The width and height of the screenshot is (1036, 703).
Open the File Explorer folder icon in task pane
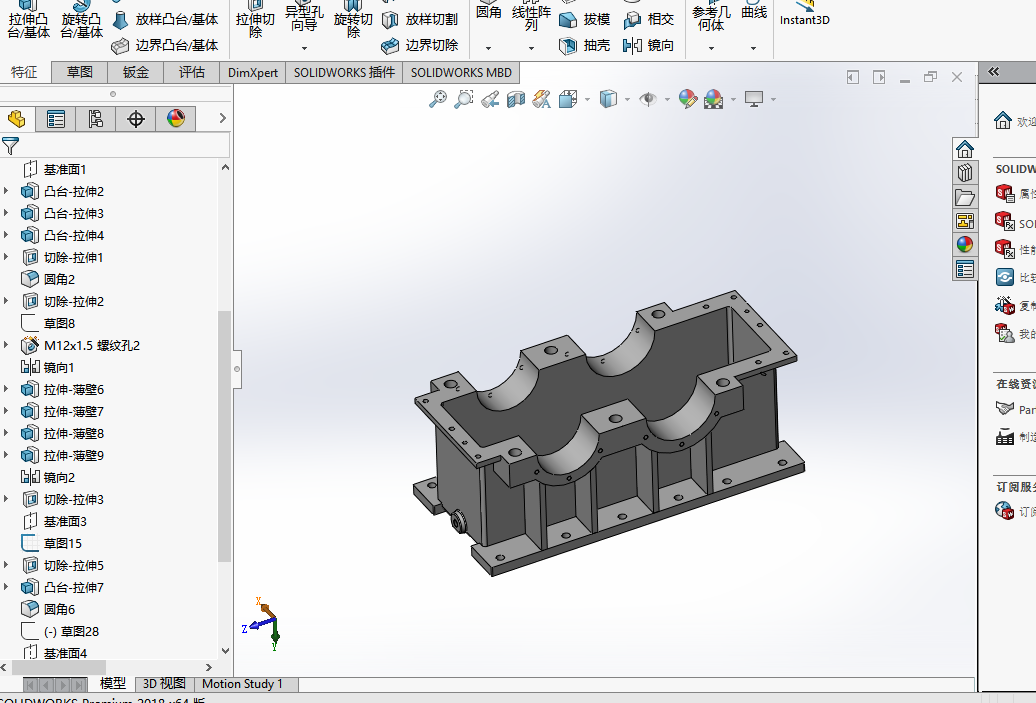coord(965,197)
